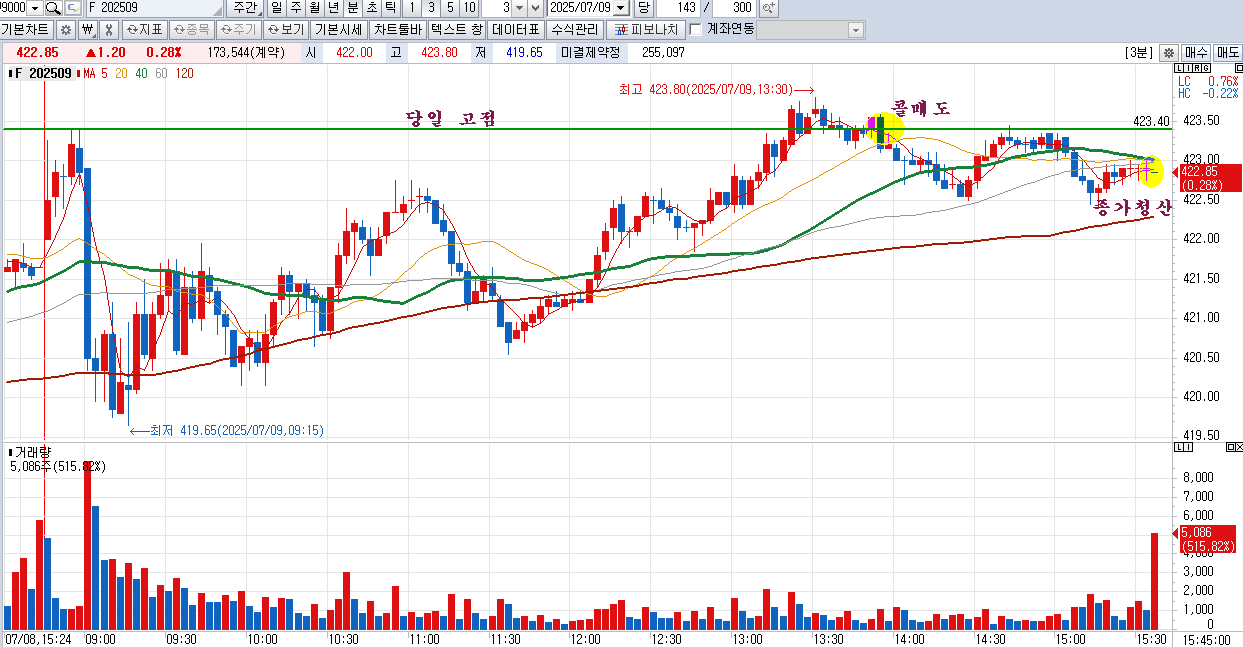Click the candle count field showing 143
The width and height of the screenshot is (1243, 647).
pyautogui.click(x=680, y=8)
